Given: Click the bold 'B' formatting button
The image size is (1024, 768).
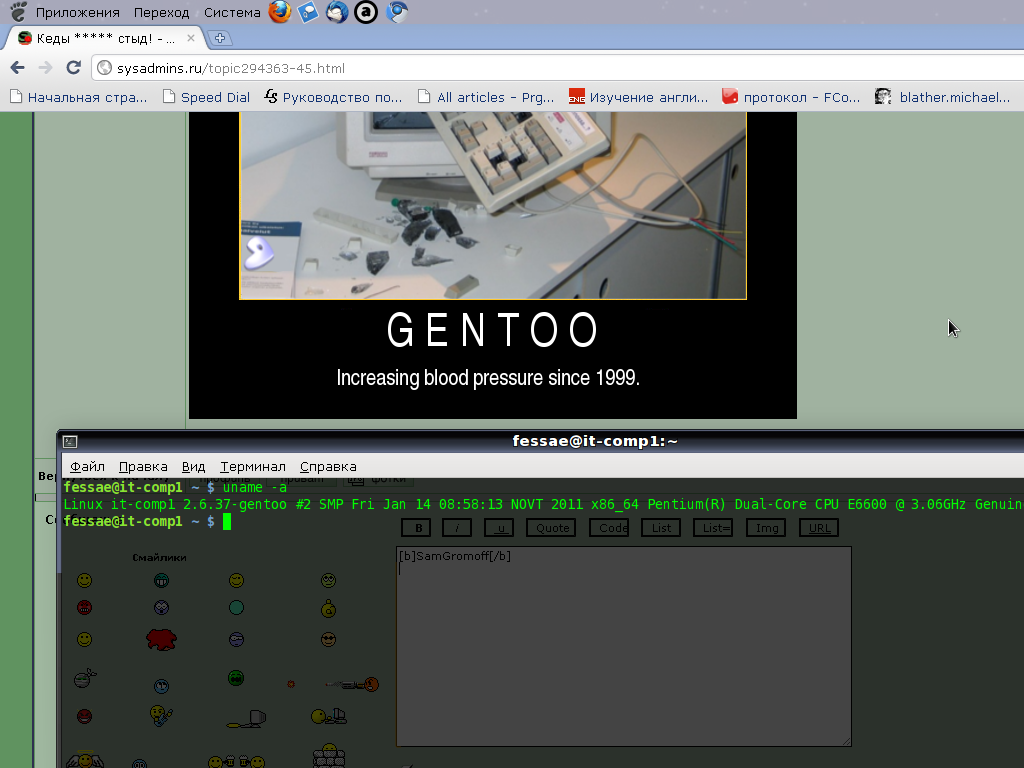Looking at the screenshot, I should point(418,528).
